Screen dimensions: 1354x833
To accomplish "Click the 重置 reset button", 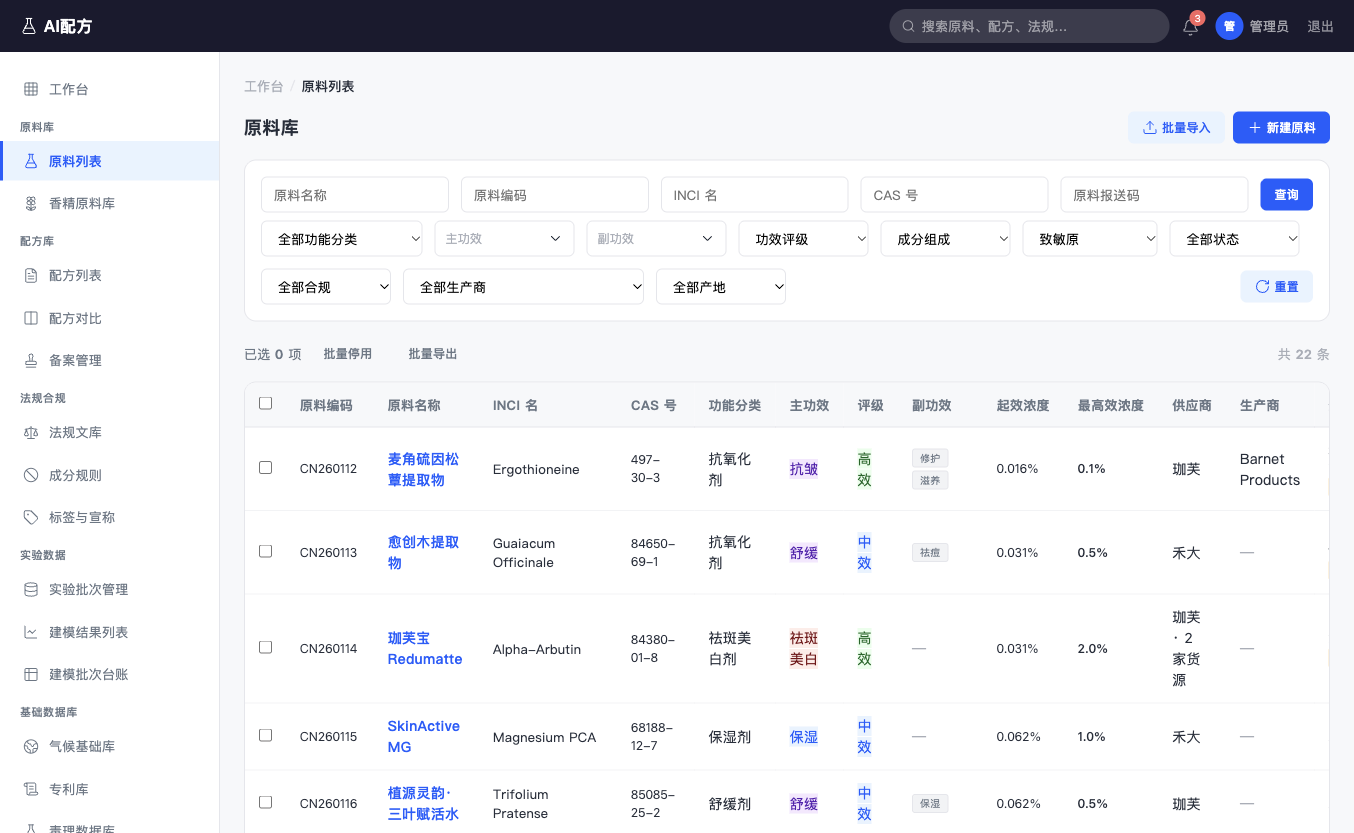I will pyautogui.click(x=1276, y=286).
